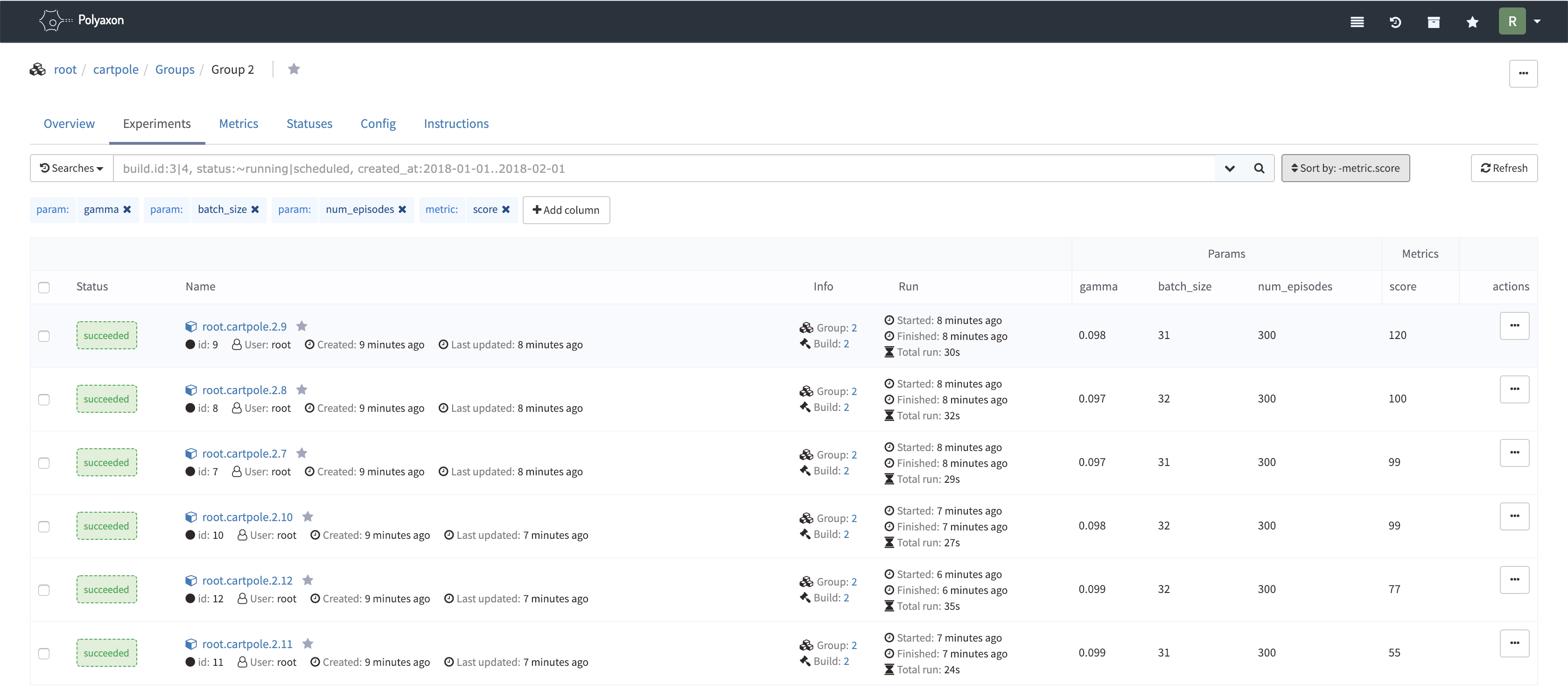
Task: Star the root.cartpole.2.9 experiment
Action: 302,326
